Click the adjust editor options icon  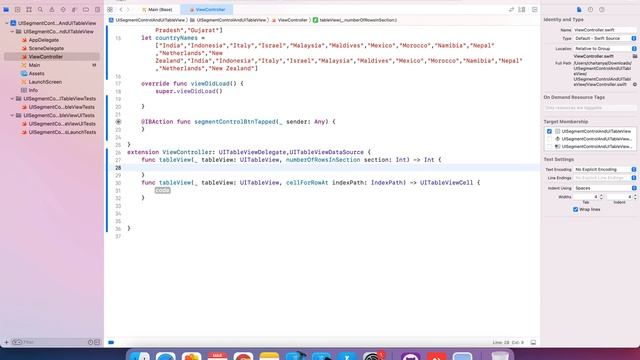tap(522, 9)
